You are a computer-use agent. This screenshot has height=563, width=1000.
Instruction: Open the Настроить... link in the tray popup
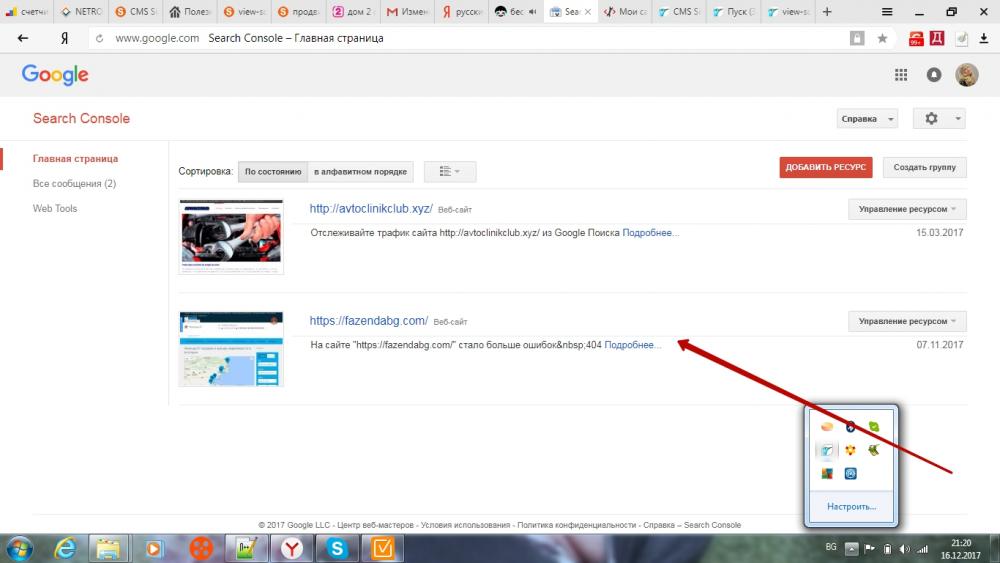851,507
